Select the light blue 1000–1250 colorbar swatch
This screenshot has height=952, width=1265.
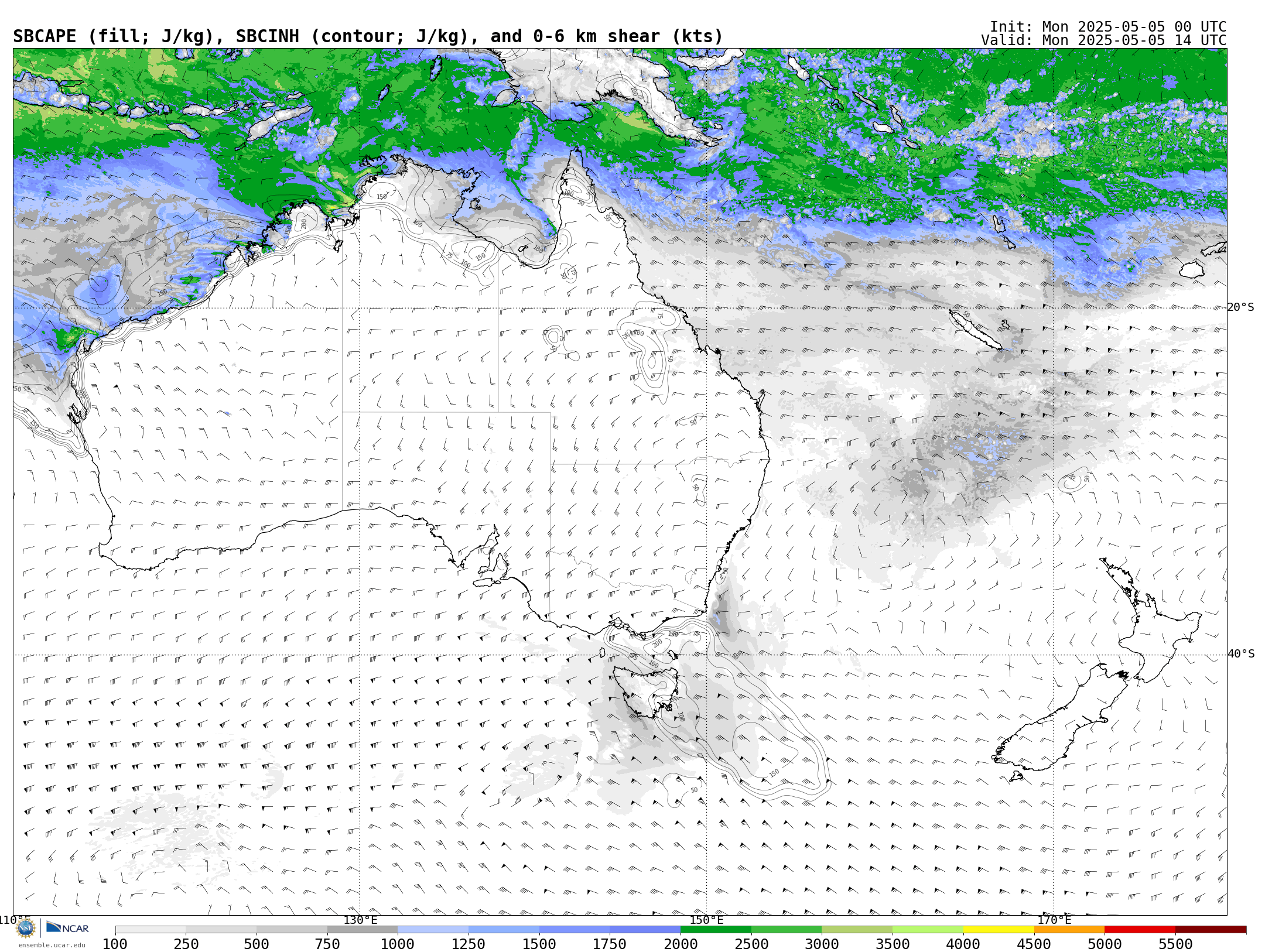tap(433, 930)
